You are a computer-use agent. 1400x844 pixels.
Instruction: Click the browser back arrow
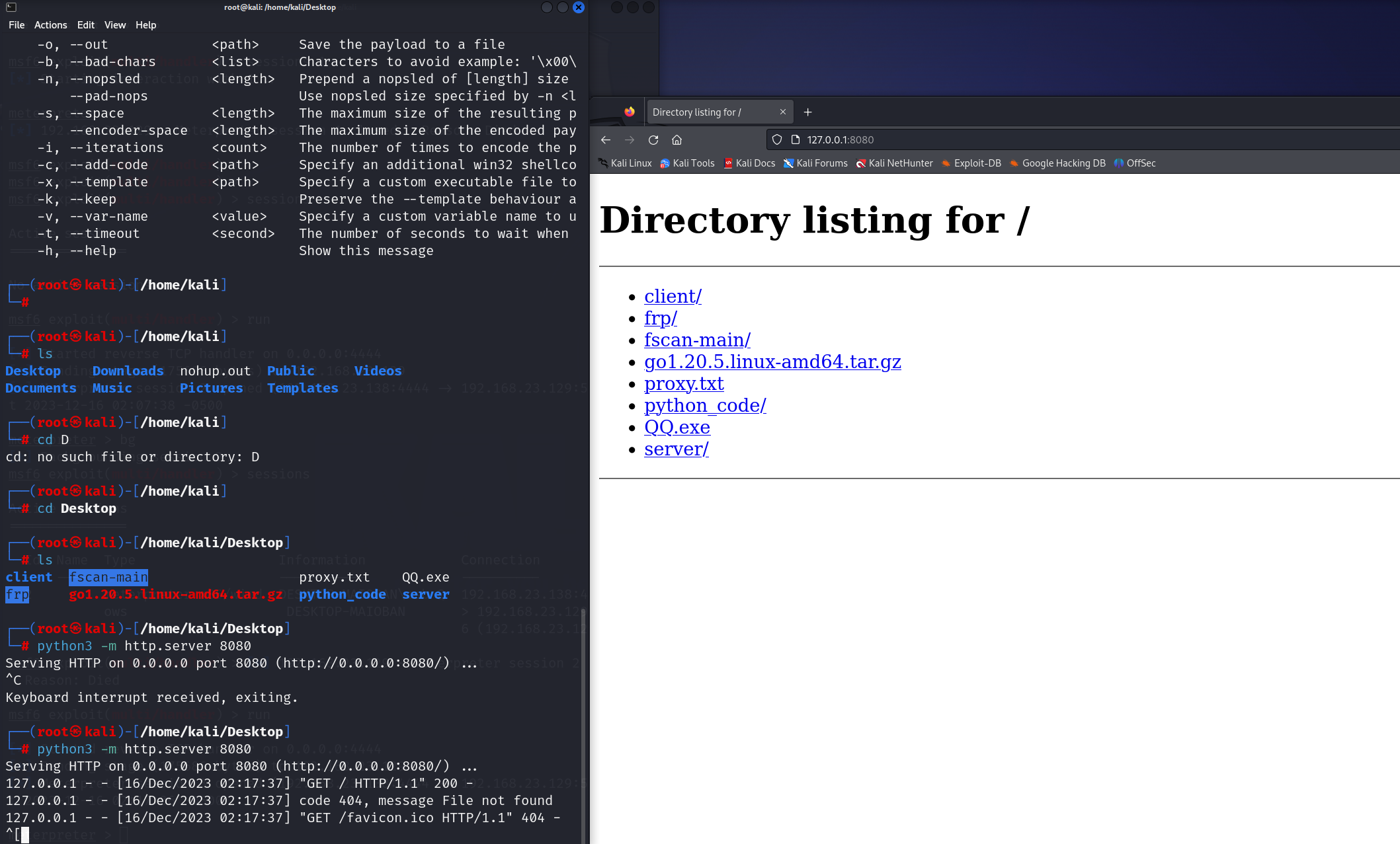pyautogui.click(x=605, y=139)
